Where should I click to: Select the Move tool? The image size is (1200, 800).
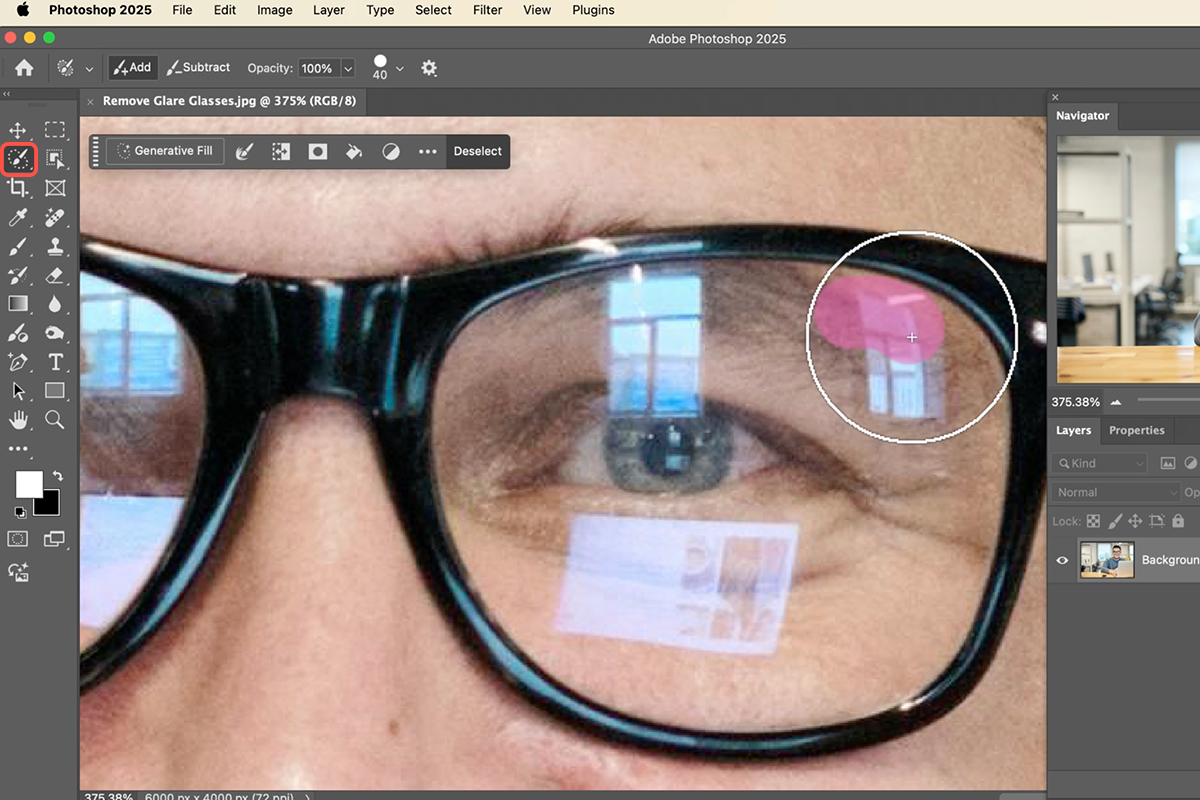(18, 129)
